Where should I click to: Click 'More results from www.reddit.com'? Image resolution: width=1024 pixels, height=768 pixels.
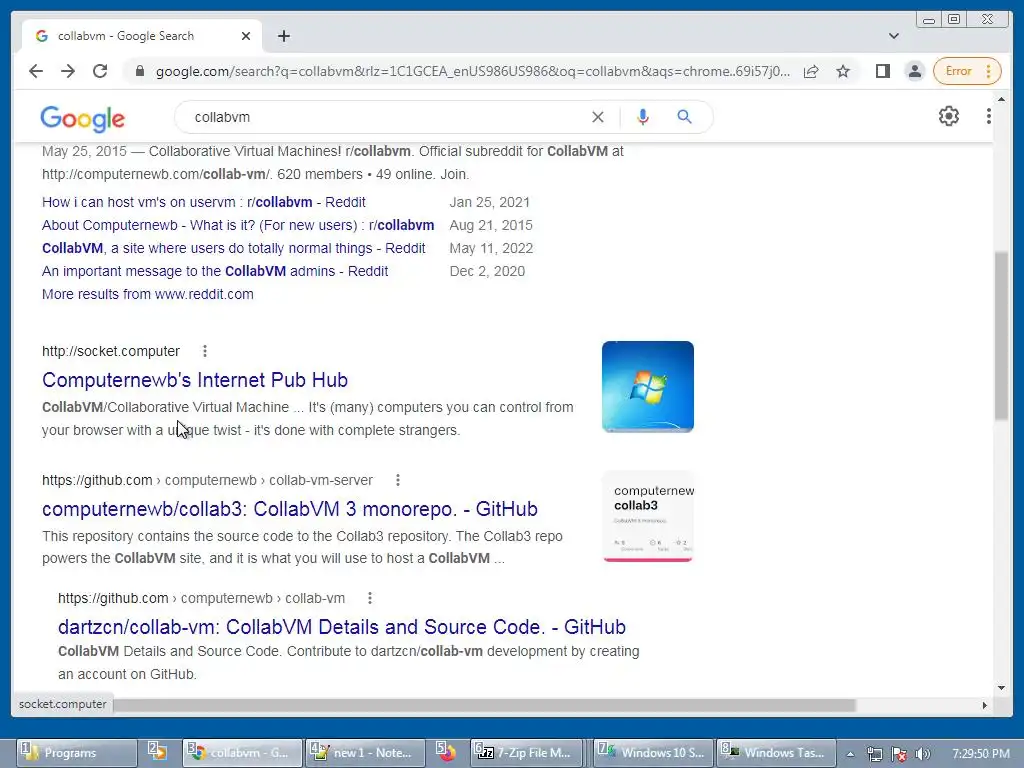pos(148,294)
